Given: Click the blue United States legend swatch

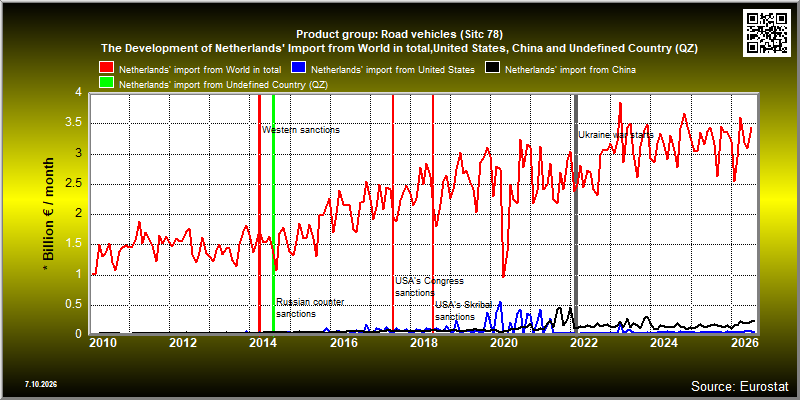Looking at the screenshot, I should pyautogui.click(x=298, y=69).
